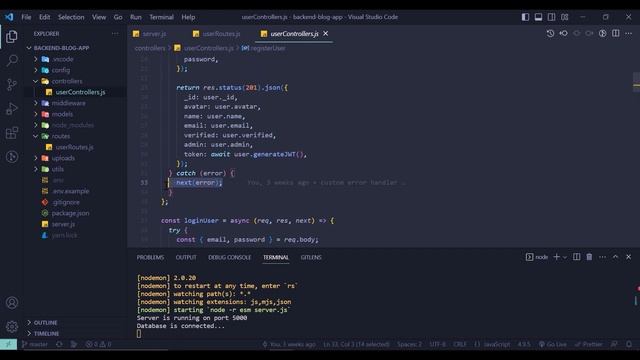This screenshot has height=360, width=640.
Task: Maximize the panel size with chevron
Action: [x=616, y=257]
